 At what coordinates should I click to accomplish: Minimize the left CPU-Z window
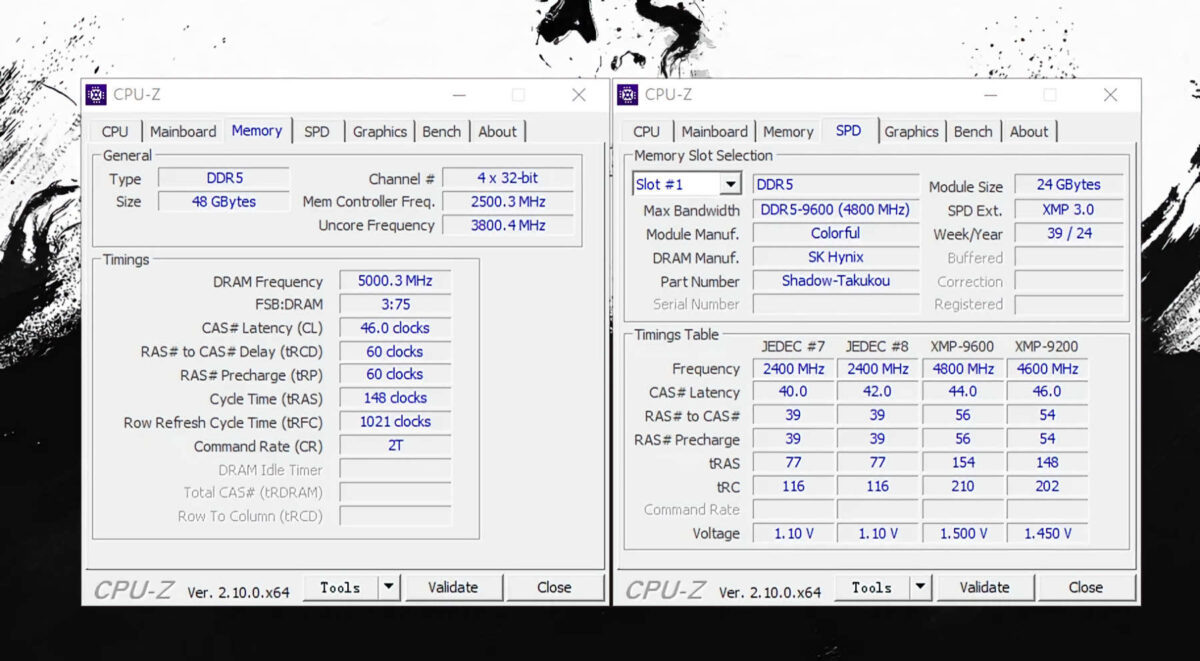[x=458, y=95]
